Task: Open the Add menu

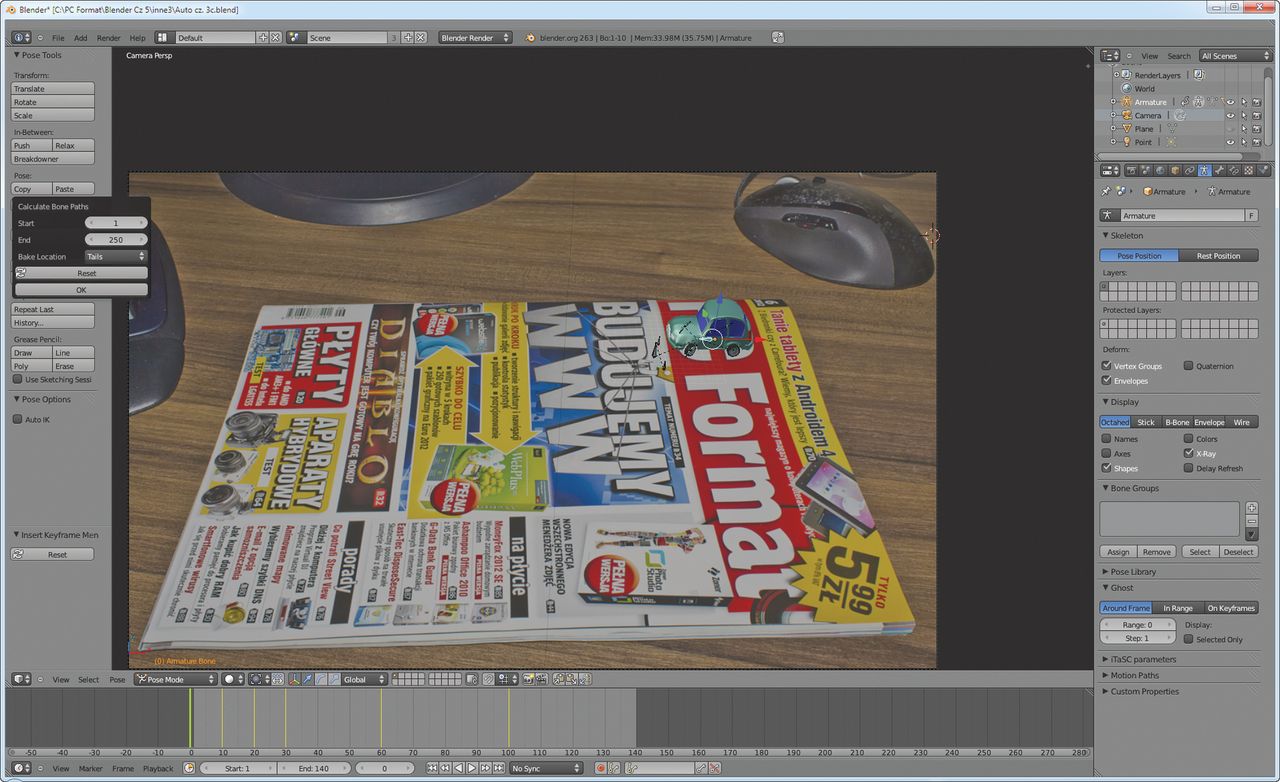Action: [x=81, y=37]
